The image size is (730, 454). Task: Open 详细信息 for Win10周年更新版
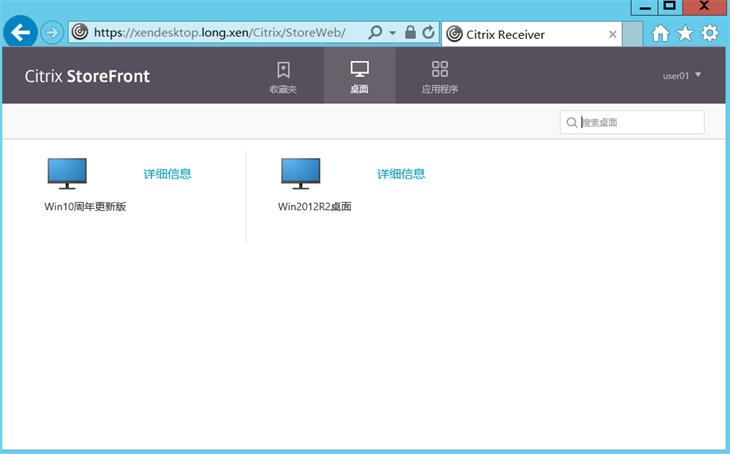167,174
